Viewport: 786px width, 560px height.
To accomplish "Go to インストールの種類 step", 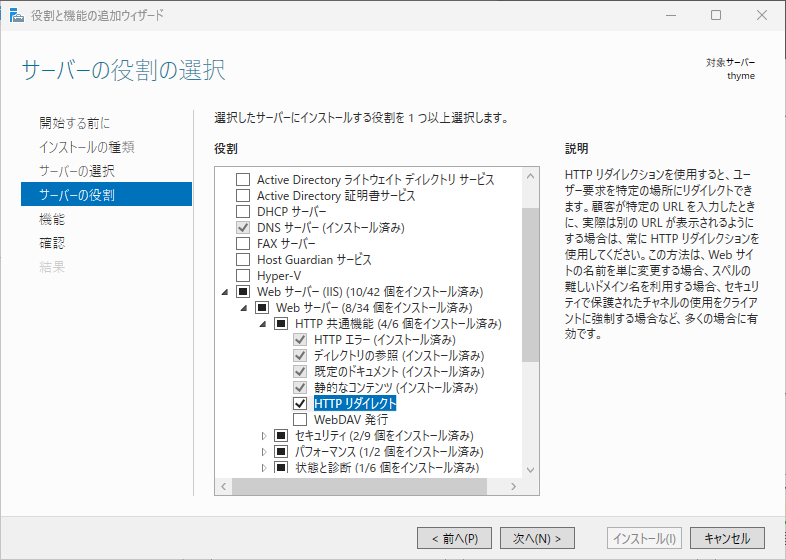I will (x=87, y=147).
